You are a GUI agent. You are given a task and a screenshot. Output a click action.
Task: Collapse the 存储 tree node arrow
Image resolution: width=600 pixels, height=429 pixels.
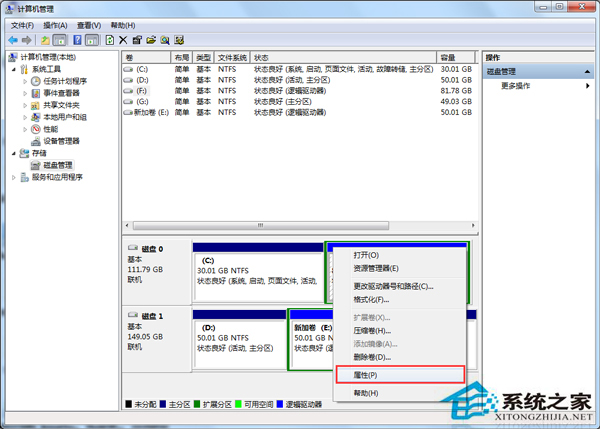14,153
